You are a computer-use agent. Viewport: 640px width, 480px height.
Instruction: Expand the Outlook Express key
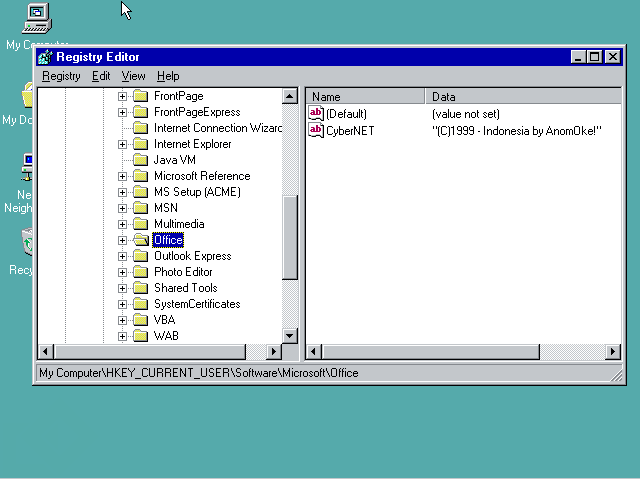click(122, 256)
